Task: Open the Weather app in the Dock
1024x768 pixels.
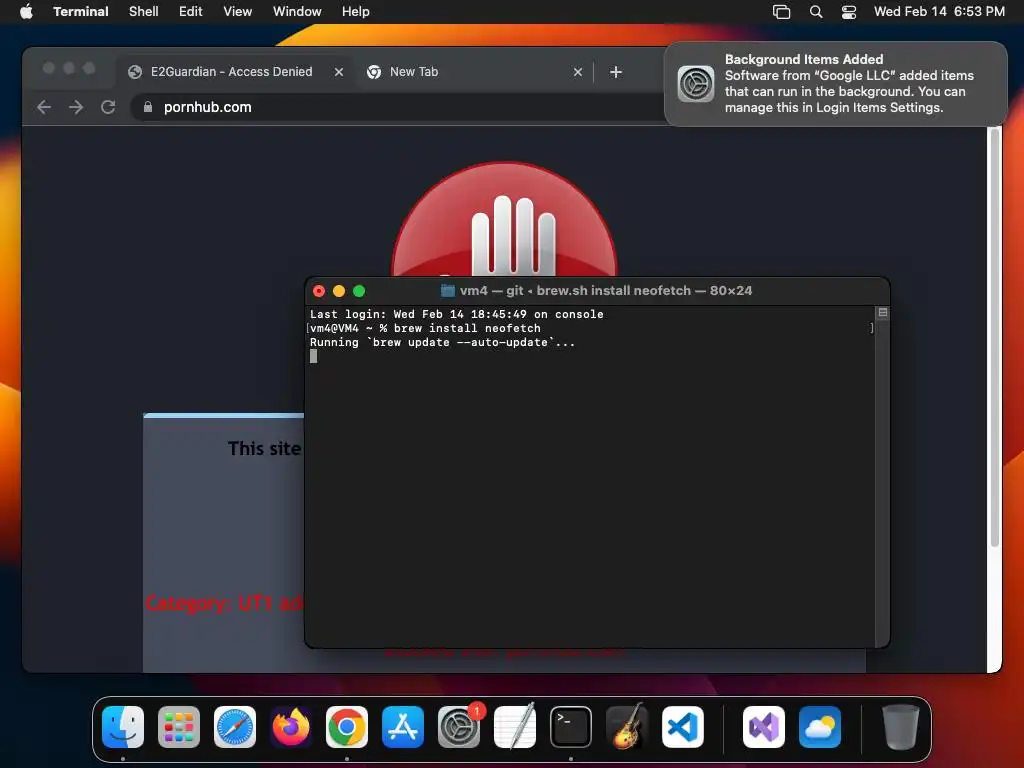Action: (x=820, y=727)
